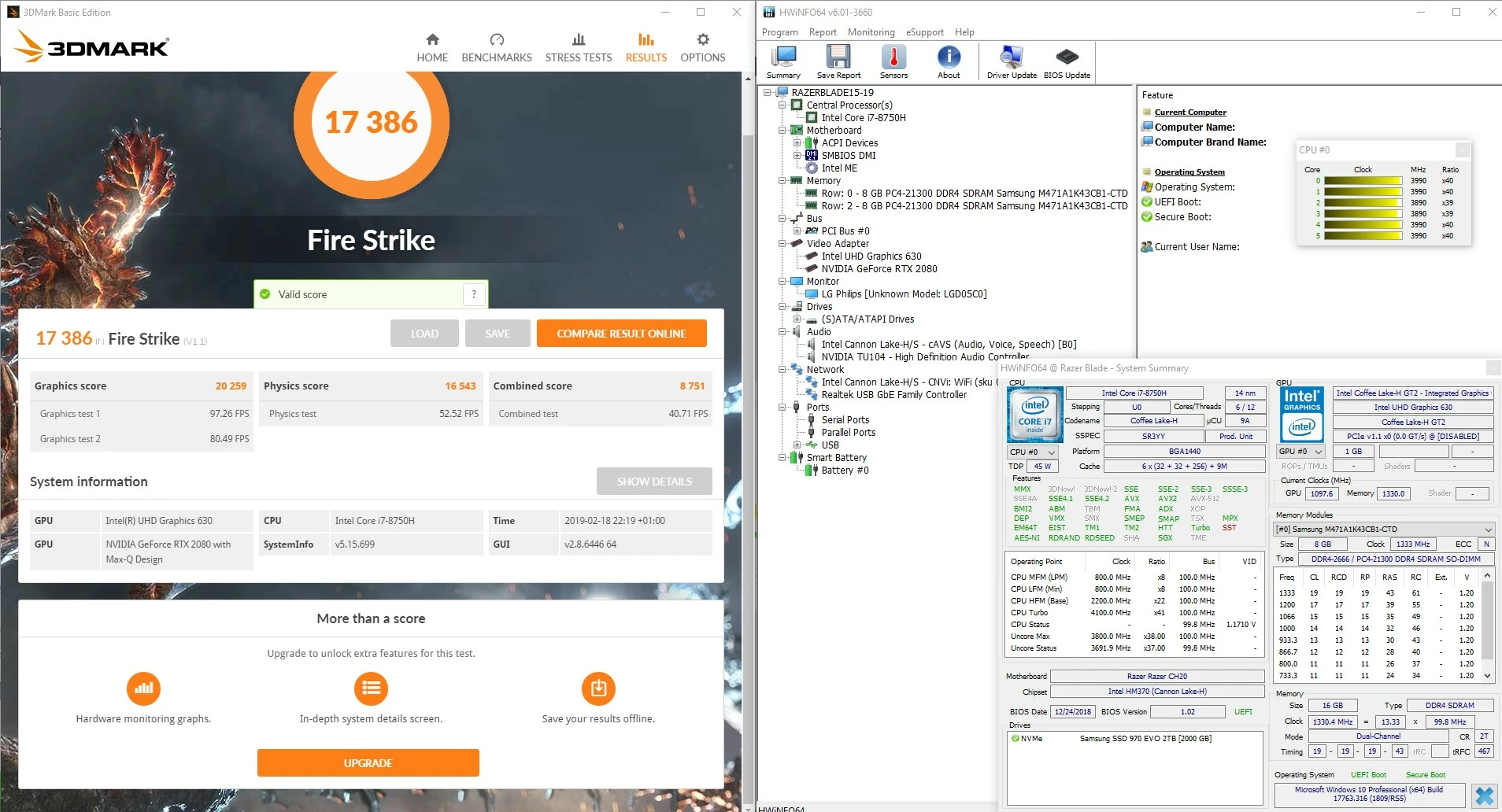Select Intel Core i7-8750H in the tree
Screen dimensions: 1502x812
tap(864, 118)
